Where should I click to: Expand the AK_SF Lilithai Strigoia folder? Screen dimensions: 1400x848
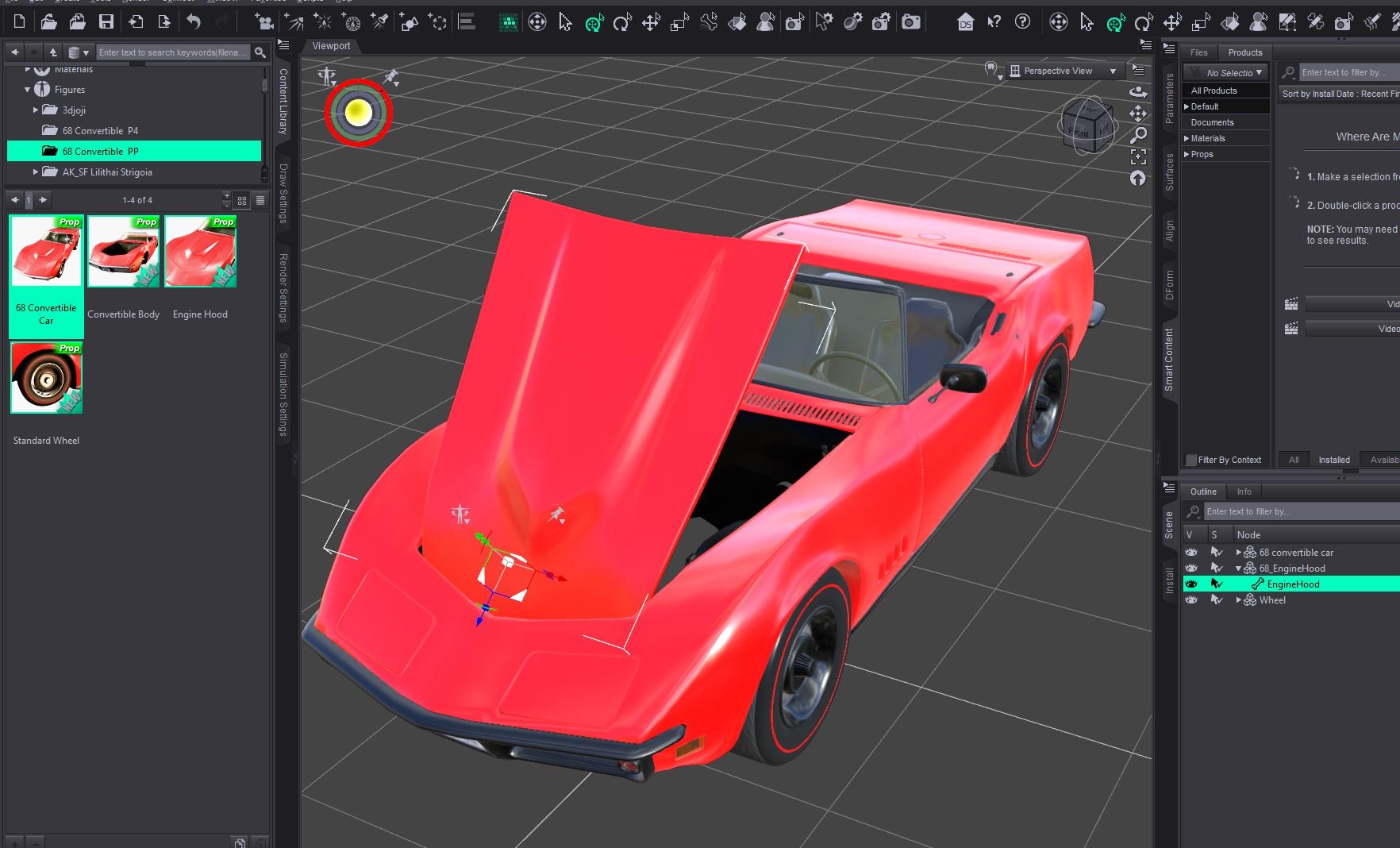pyautogui.click(x=35, y=172)
